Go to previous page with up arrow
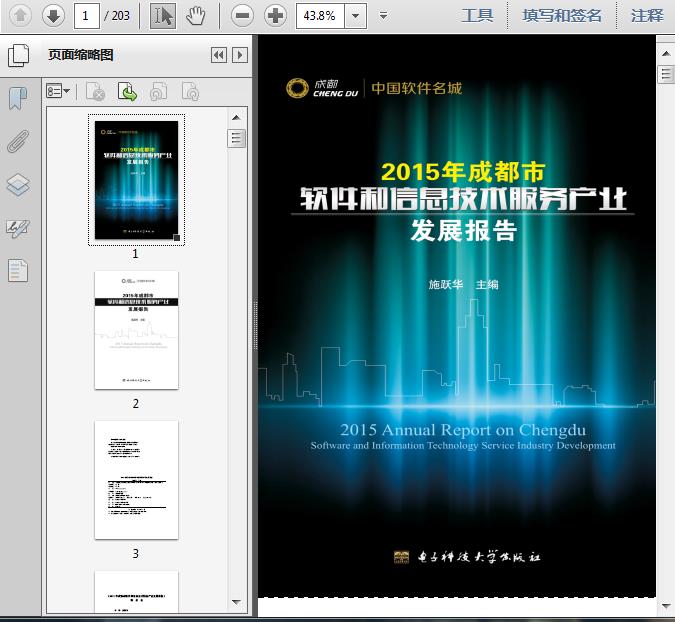This screenshot has width=675, height=622. click(x=20, y=16)
